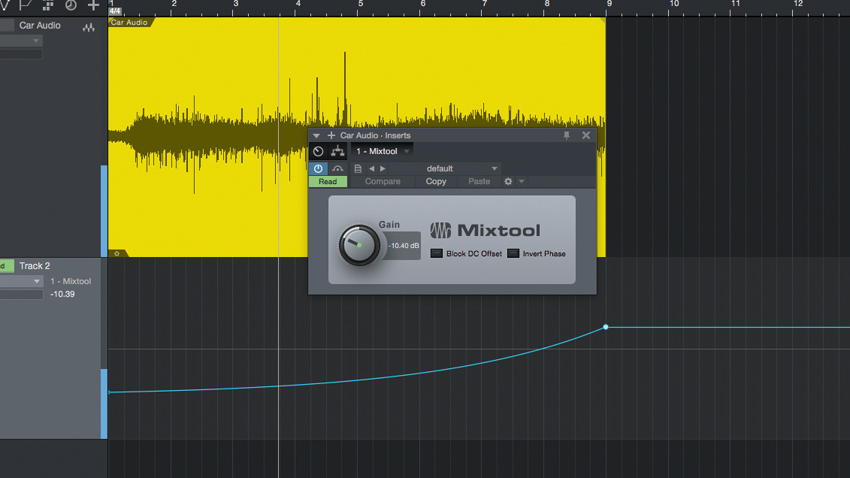The height and width of the screenshot is (478, 850).
Task: Click the plus icon beside Car Audio Inserts
Action: click(x=331, y=135)
